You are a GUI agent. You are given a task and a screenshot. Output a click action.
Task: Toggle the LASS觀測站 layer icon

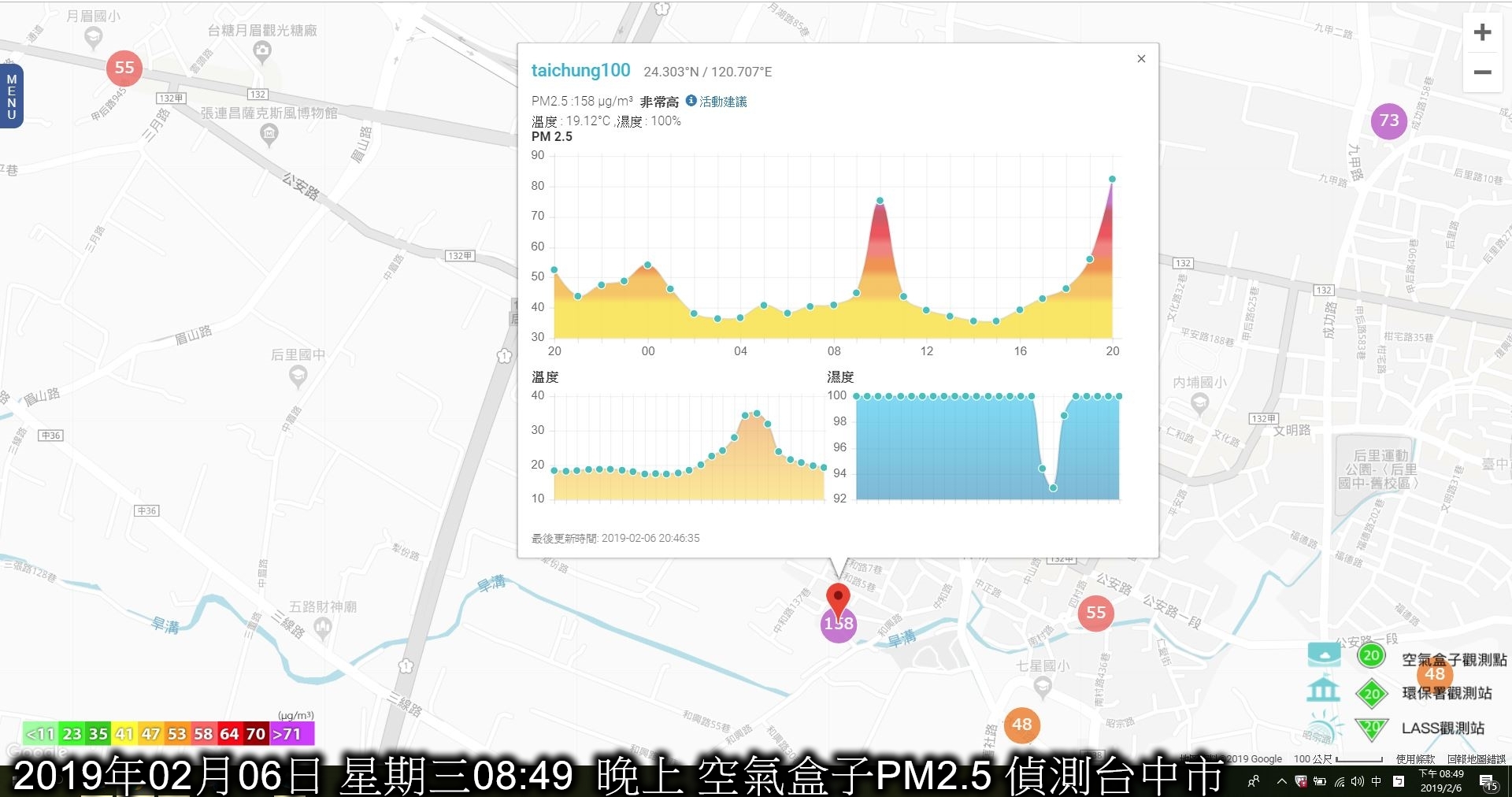1324,727
